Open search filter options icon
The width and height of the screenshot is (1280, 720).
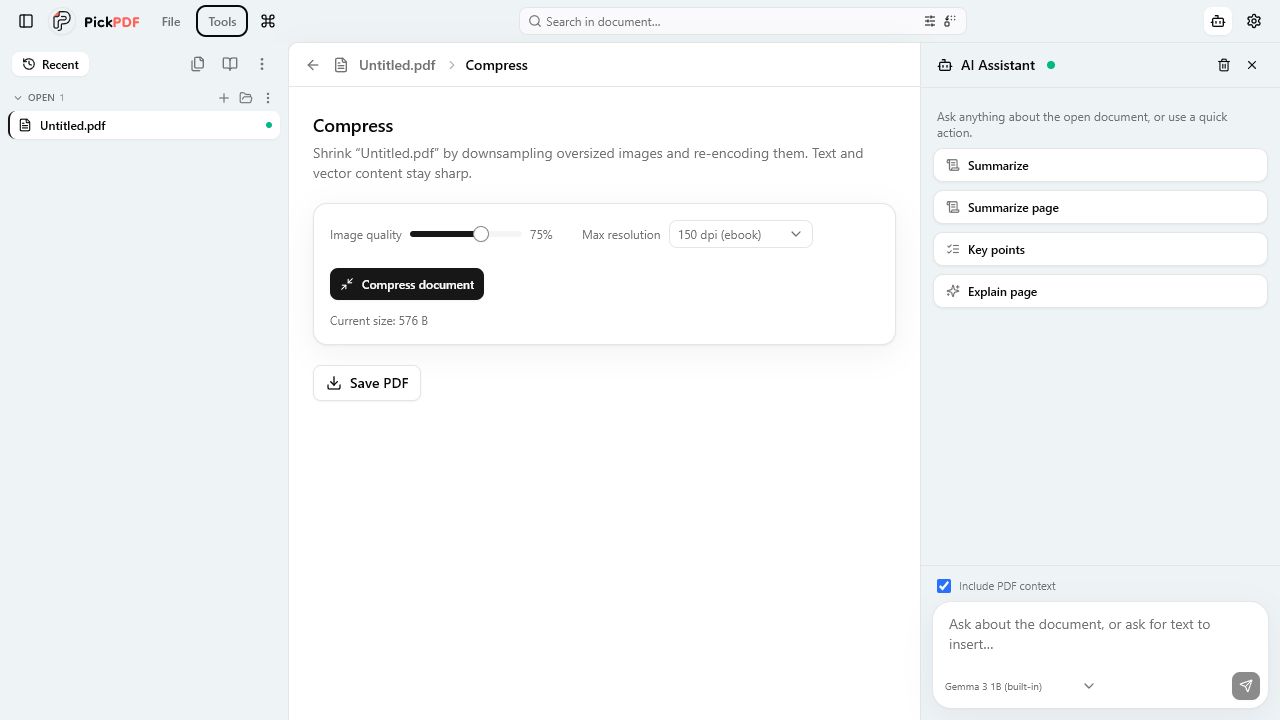[930, 21]
